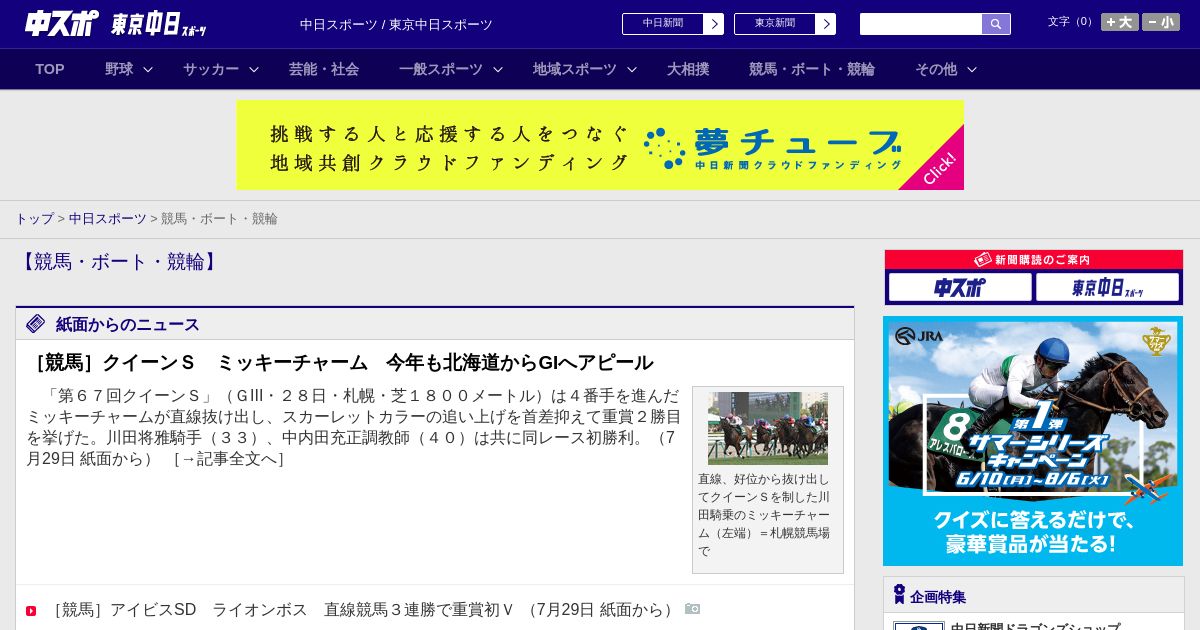Viewport: 1200px width, 630px height.
Task: Expand the サッカー dropdown chevron
Action: (254, 69)
